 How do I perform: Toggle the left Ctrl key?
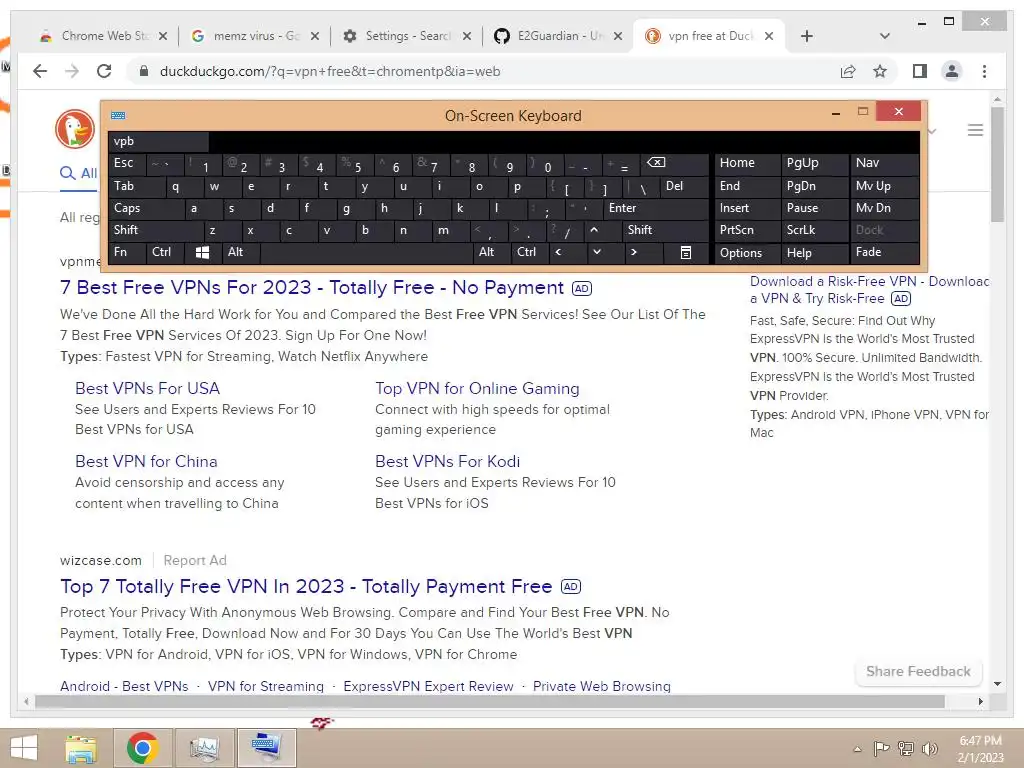click(x=165, y=252)
